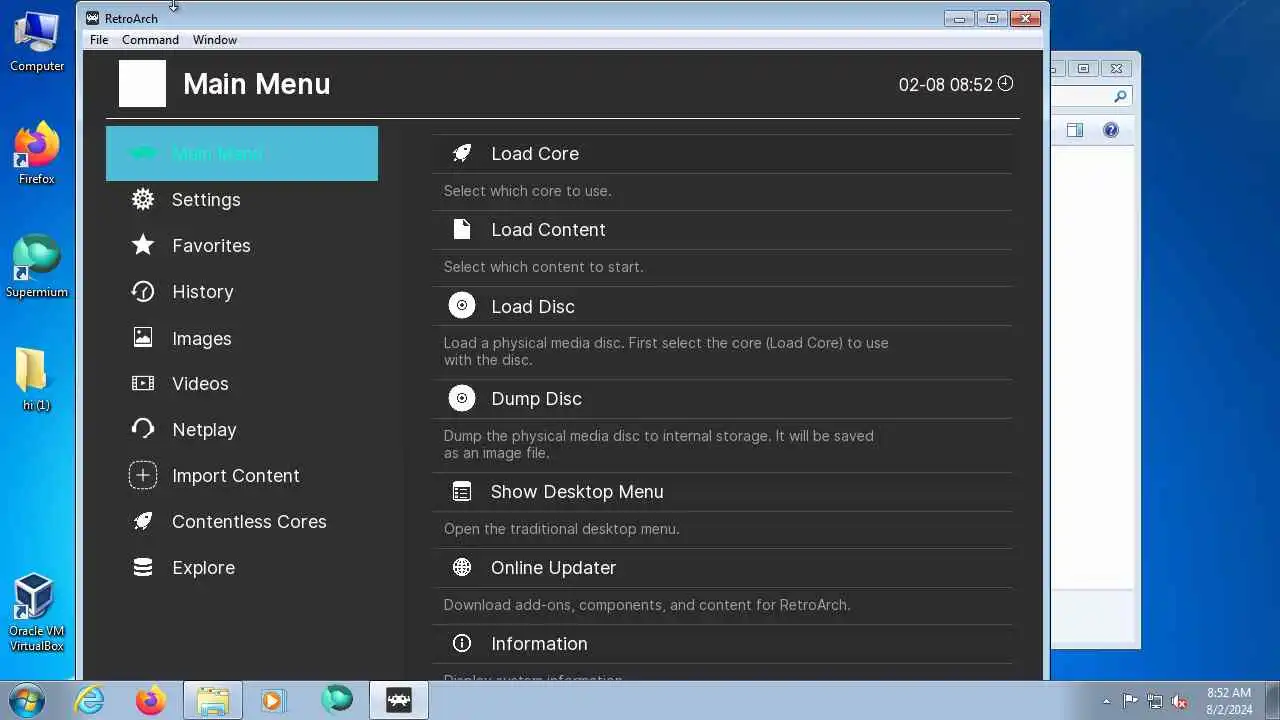Click the RetroArch icon in title bar

93,18
